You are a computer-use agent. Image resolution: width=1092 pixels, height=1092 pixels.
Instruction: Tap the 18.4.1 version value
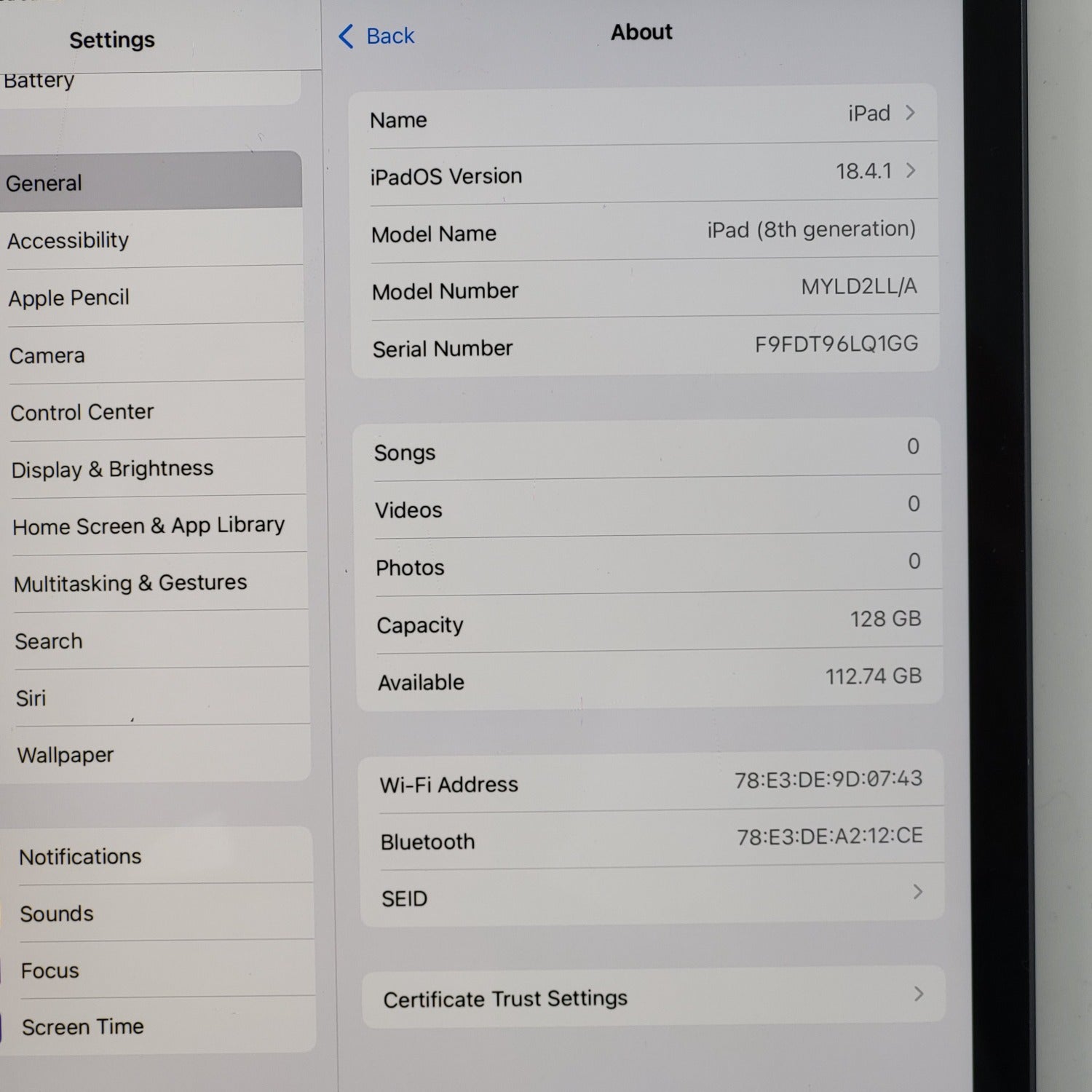pyautogui.click(x=863, y=171)
